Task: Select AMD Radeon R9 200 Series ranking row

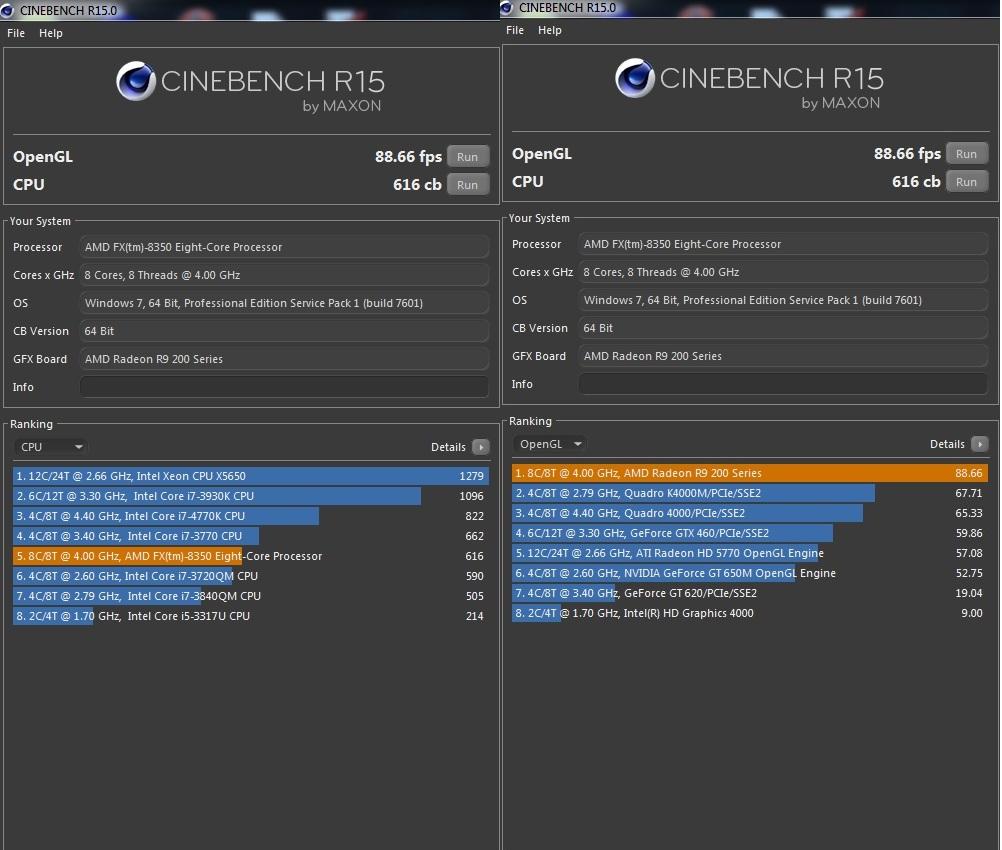Action: pos(750,473)
